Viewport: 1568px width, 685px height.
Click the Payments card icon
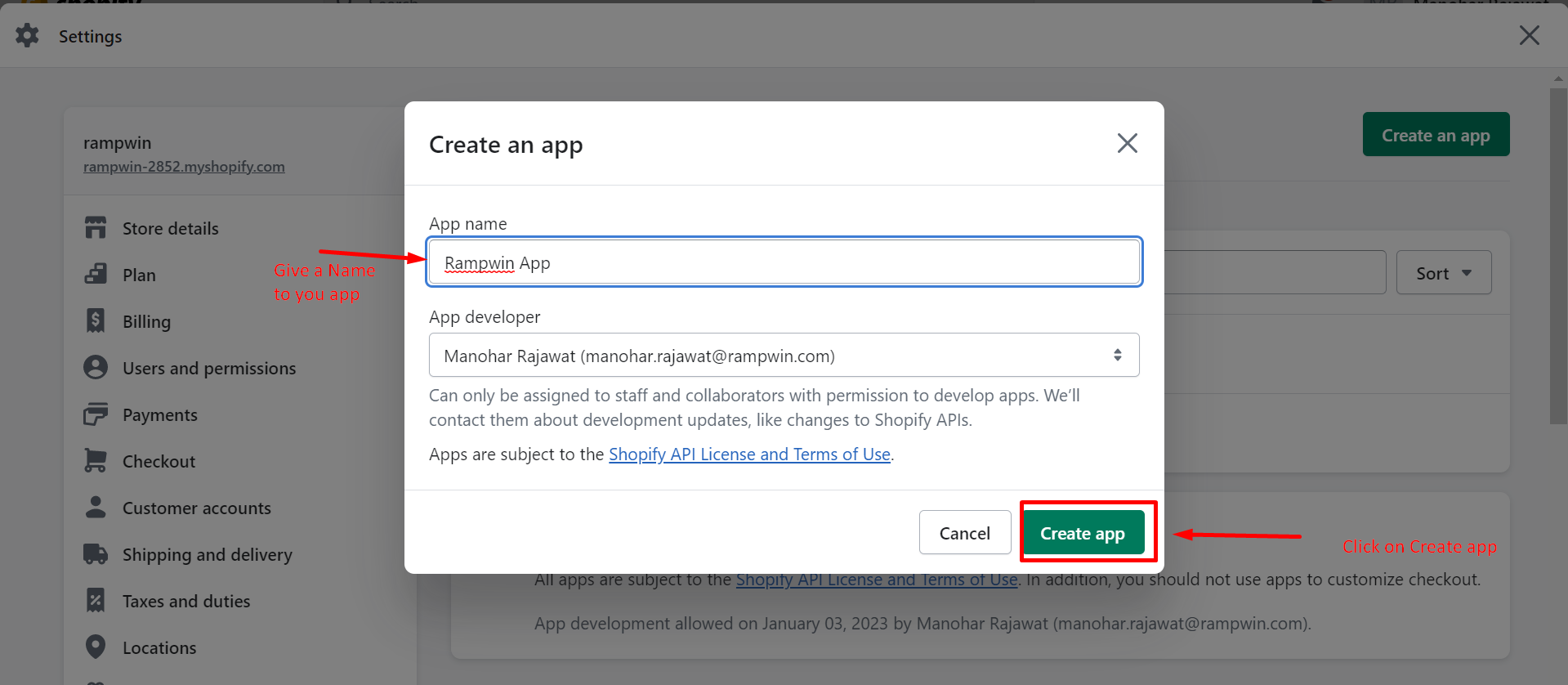pyautogui.click(x=96, y=414)
